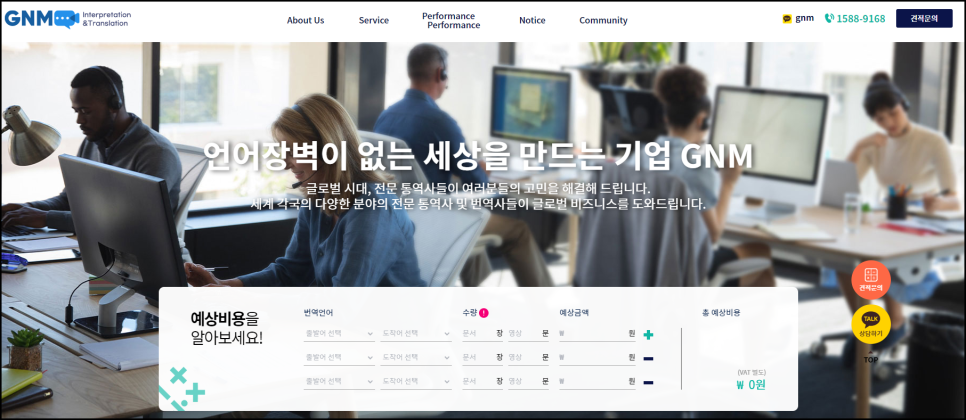Image resolution: width=966 pixels, height=420 pixels.
Task: Click the yellow TALK 상담하기 floating icon
Action: [x=871, y=324]
